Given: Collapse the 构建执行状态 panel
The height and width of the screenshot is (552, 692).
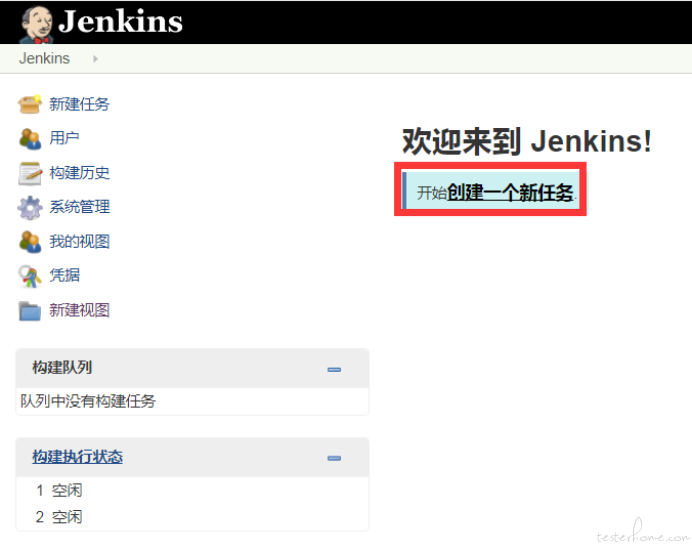Looking at the screenshot, I should [x=334, y=458].
